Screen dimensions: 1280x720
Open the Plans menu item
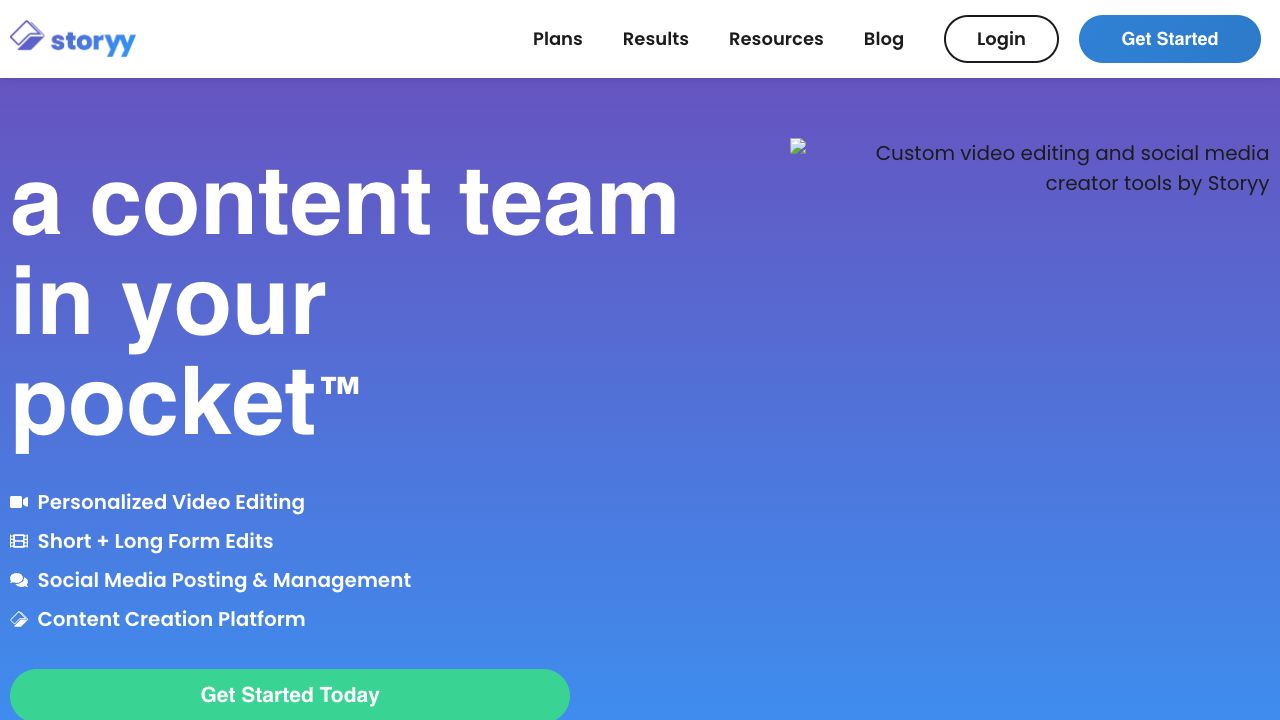tap(557, 39)
